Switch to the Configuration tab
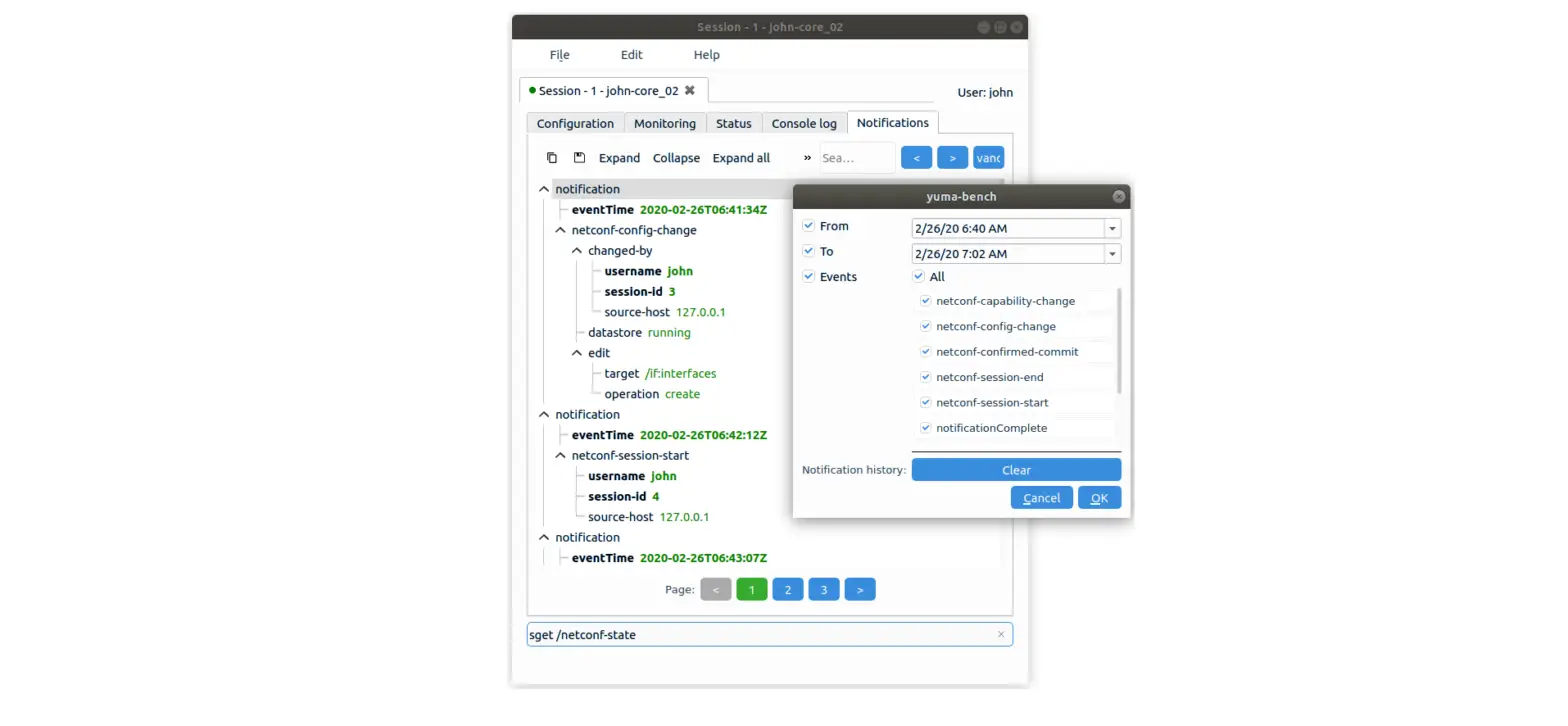This screenshot has width=1568, height=726. click(x=575, y=123)
